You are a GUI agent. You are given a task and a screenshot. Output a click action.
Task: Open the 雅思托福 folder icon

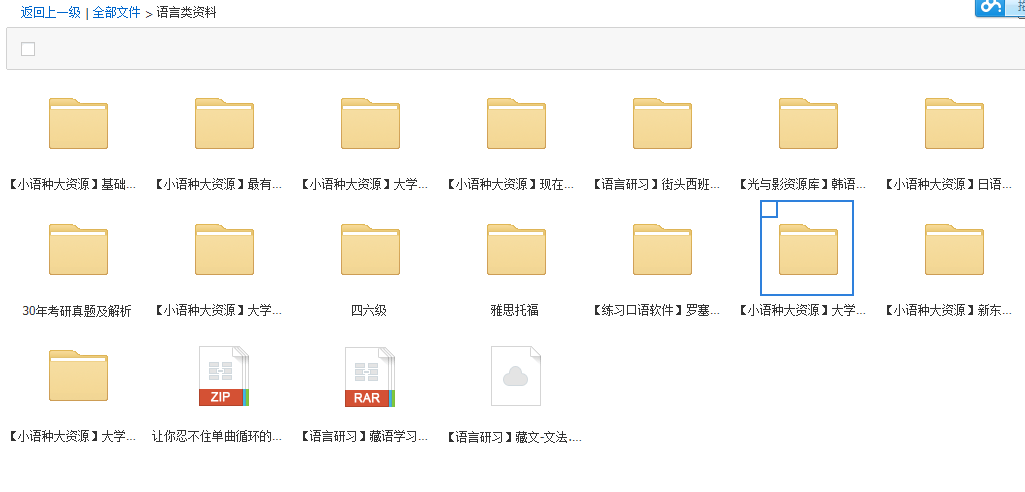tap(516, 250)
